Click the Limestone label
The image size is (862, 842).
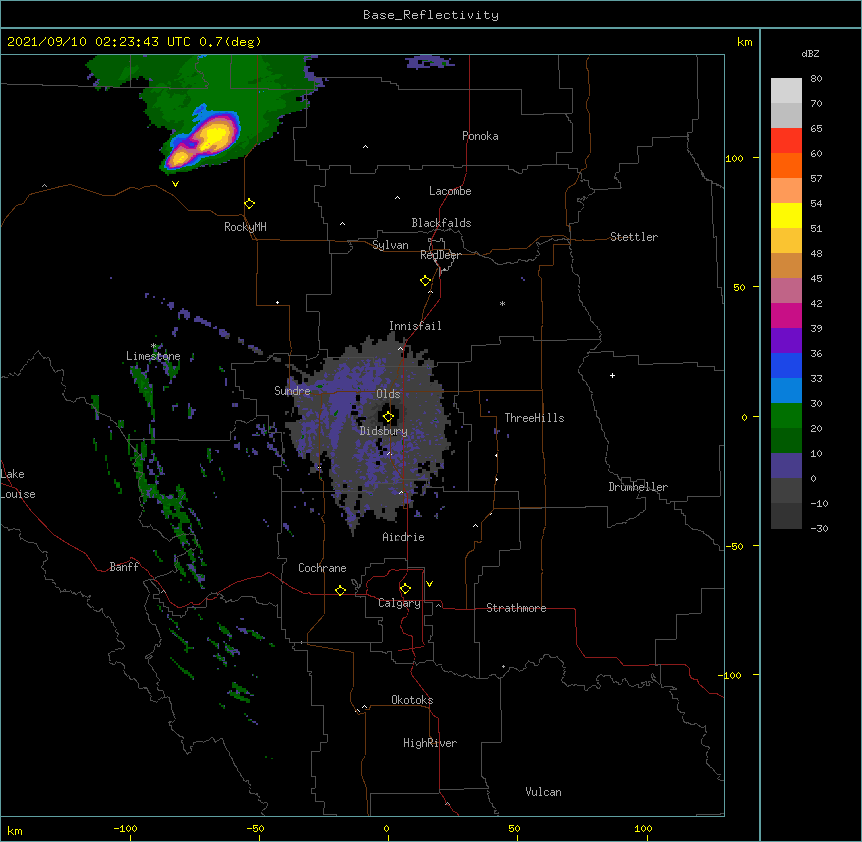pyautogui.click(x=153, y=356)
